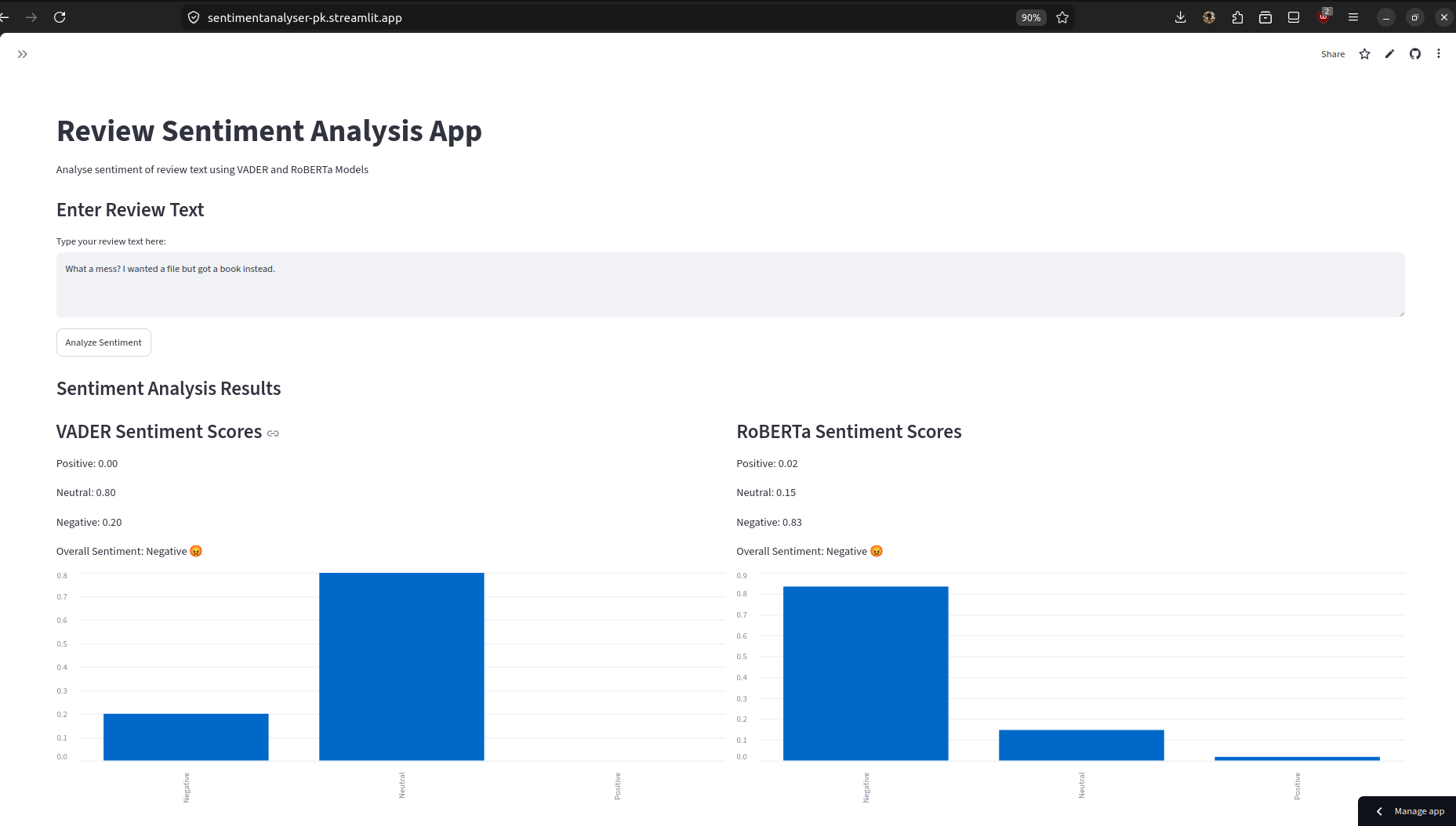Edit the app source pencil icon
The width and height of the screenshot is (1456, 826).
(1389, 54)
